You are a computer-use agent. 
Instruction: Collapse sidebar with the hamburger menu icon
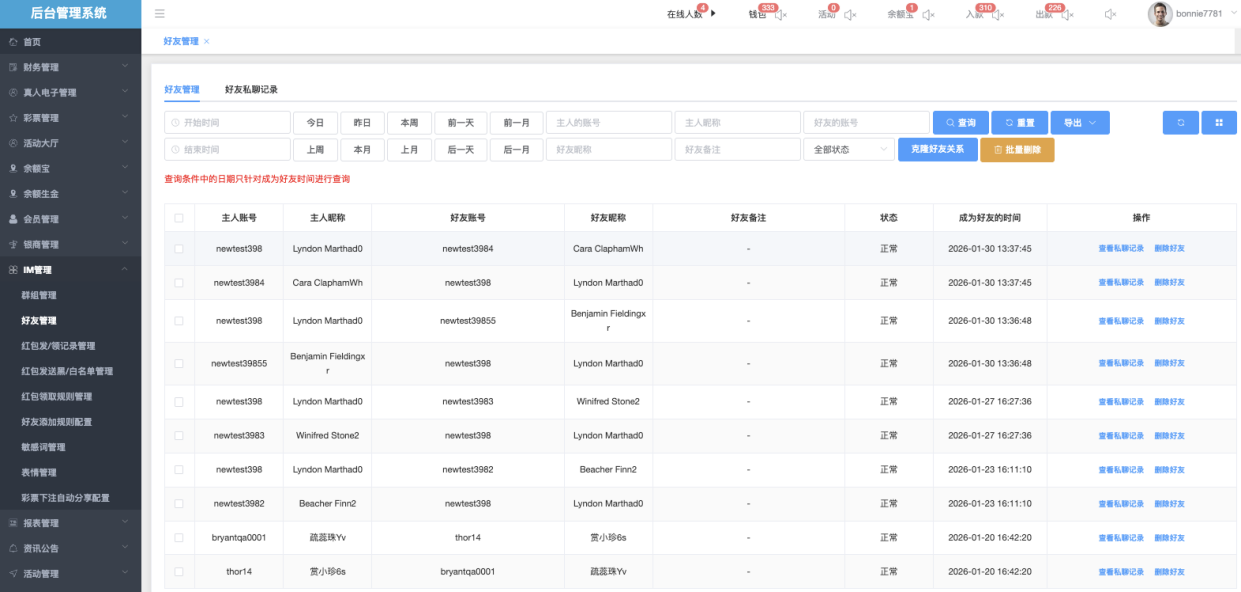coord(160,14)
